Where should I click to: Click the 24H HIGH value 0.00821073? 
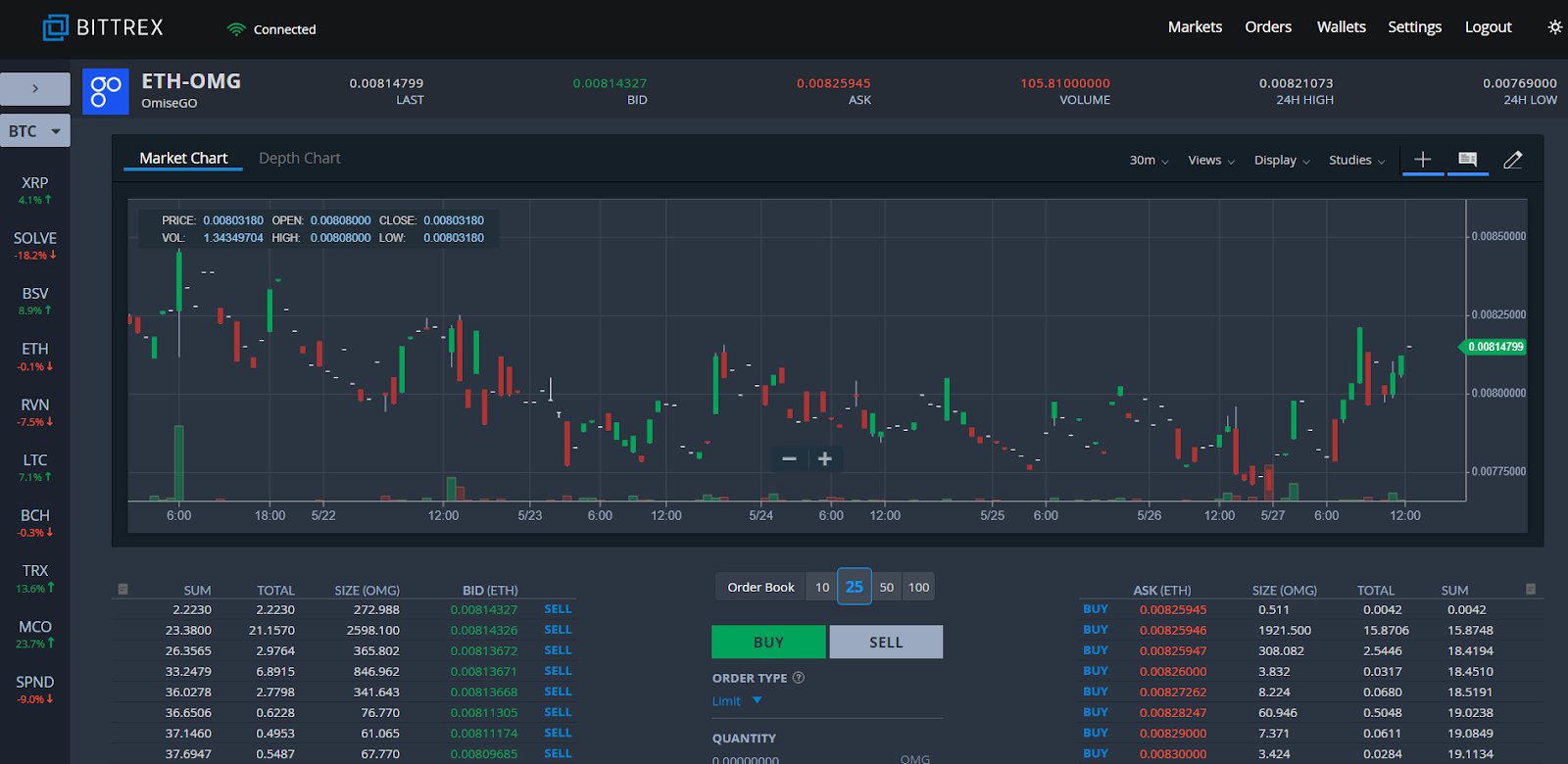[x=1296, y=83]
